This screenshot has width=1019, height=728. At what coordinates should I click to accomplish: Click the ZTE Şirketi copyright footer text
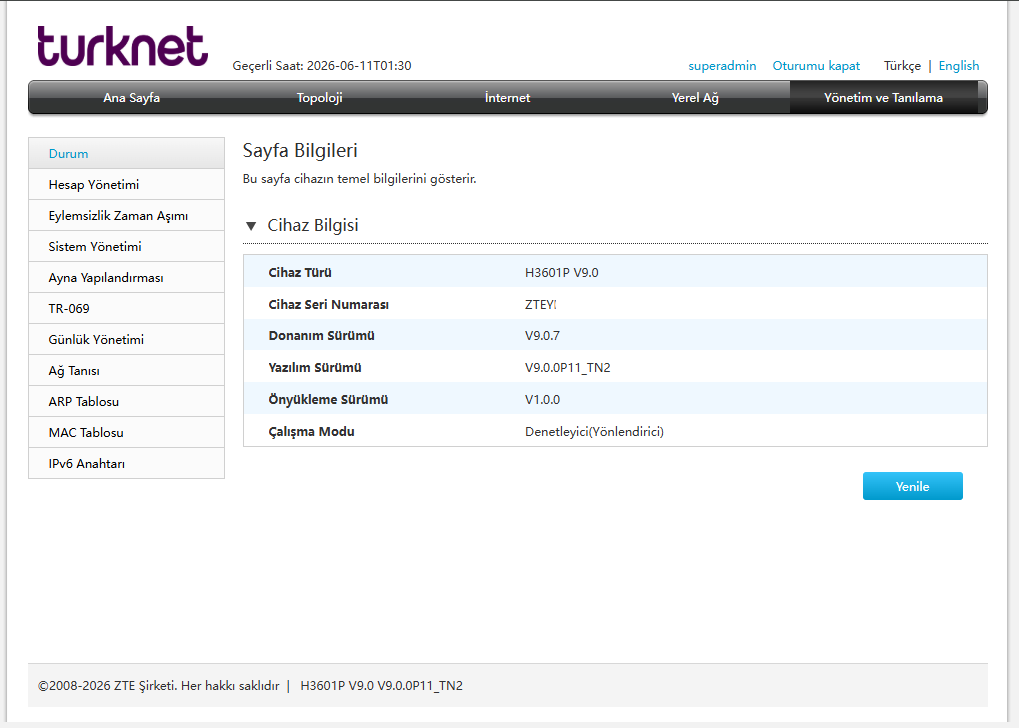pyautogui.click(x=159, y=686)
